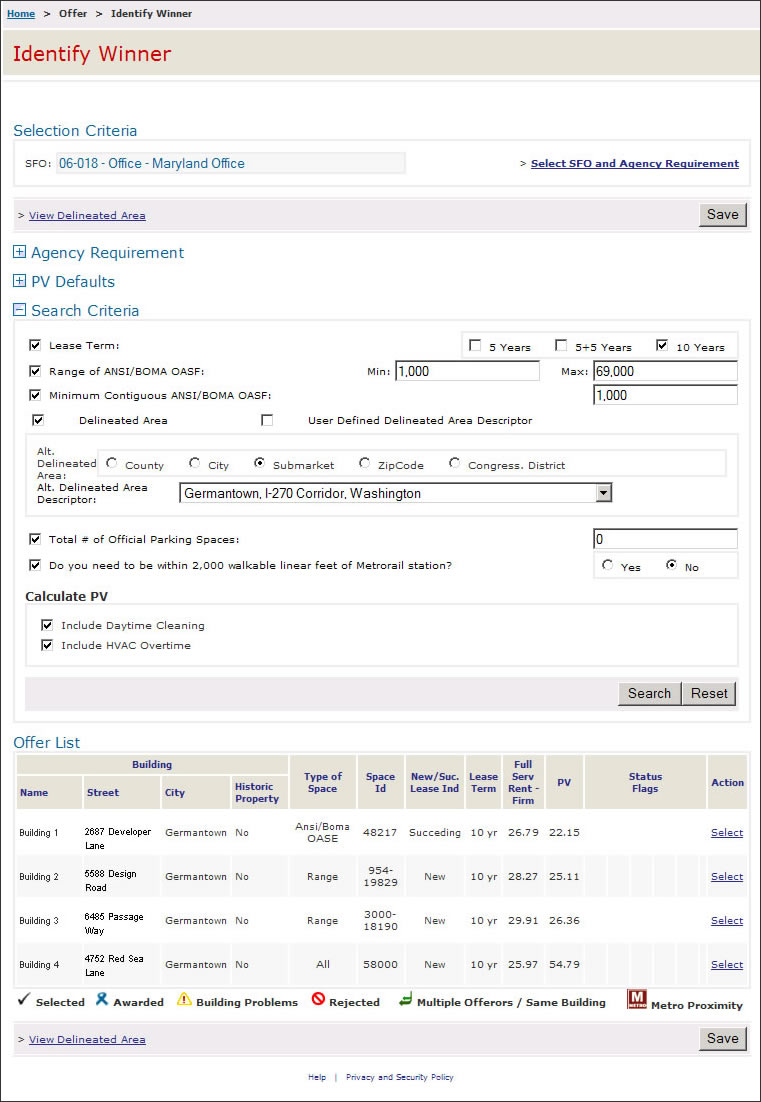Toggle Range of ANSI/BOMA OASF checkbox
Screen dimensions: 761x1102
click(x=34, y=371)
